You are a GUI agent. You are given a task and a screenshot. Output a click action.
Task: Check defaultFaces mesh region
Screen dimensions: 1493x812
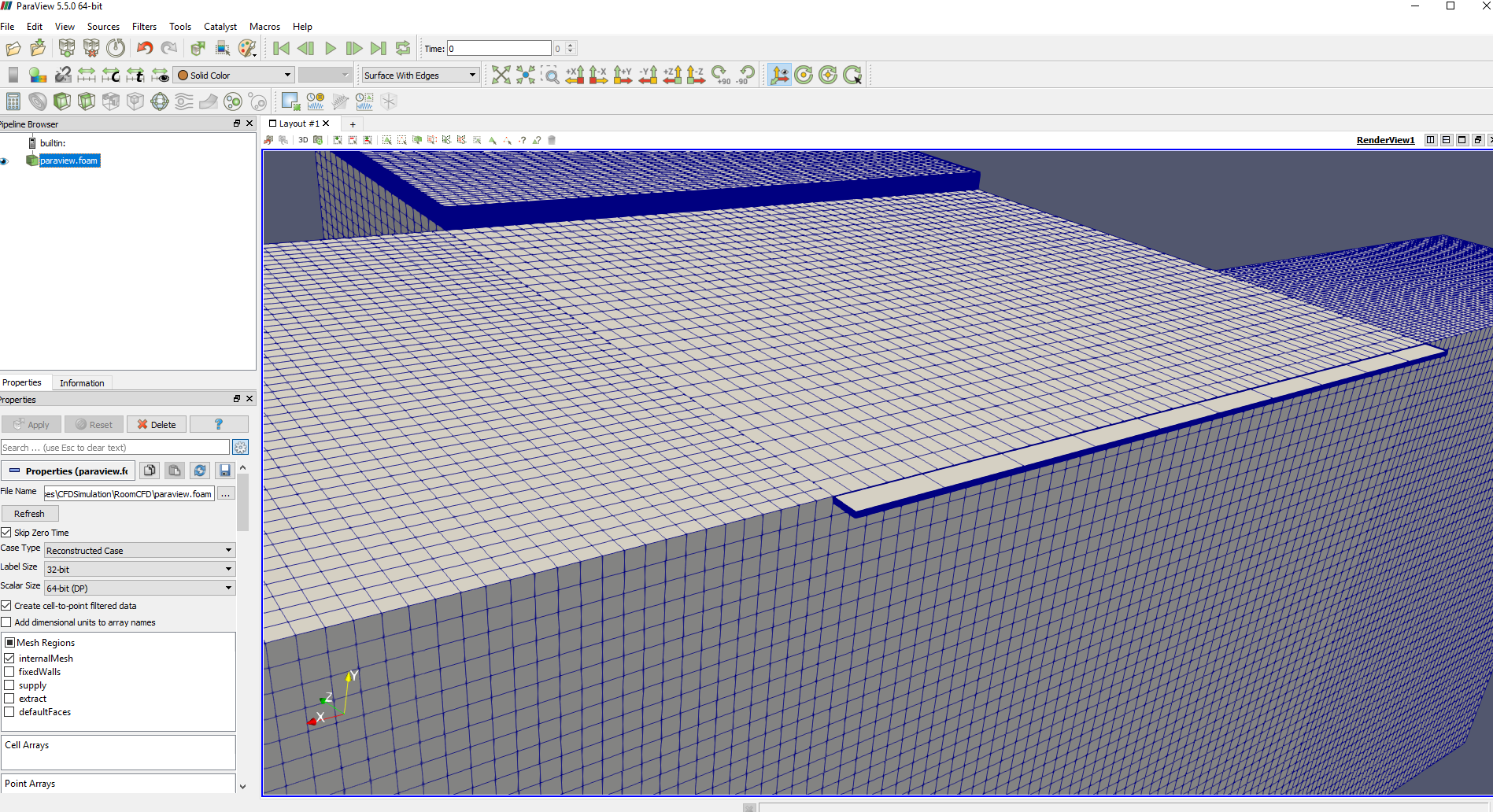click(x=9, y=712)
